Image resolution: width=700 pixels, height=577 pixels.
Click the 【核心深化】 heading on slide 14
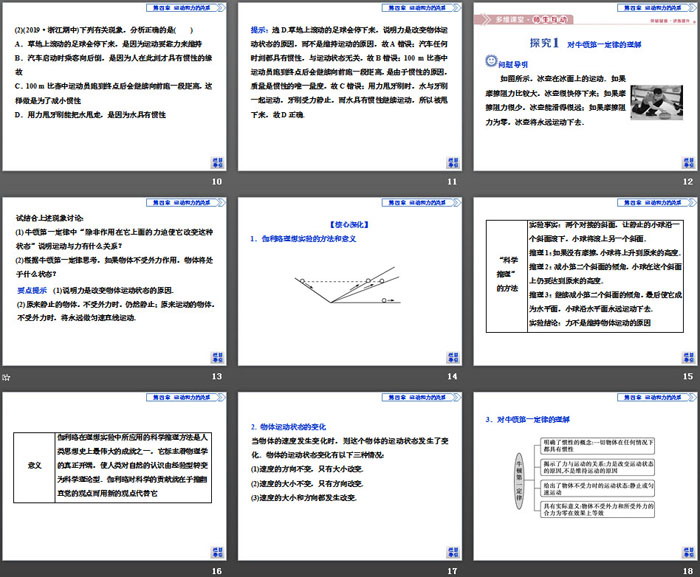tap(349, 225)
